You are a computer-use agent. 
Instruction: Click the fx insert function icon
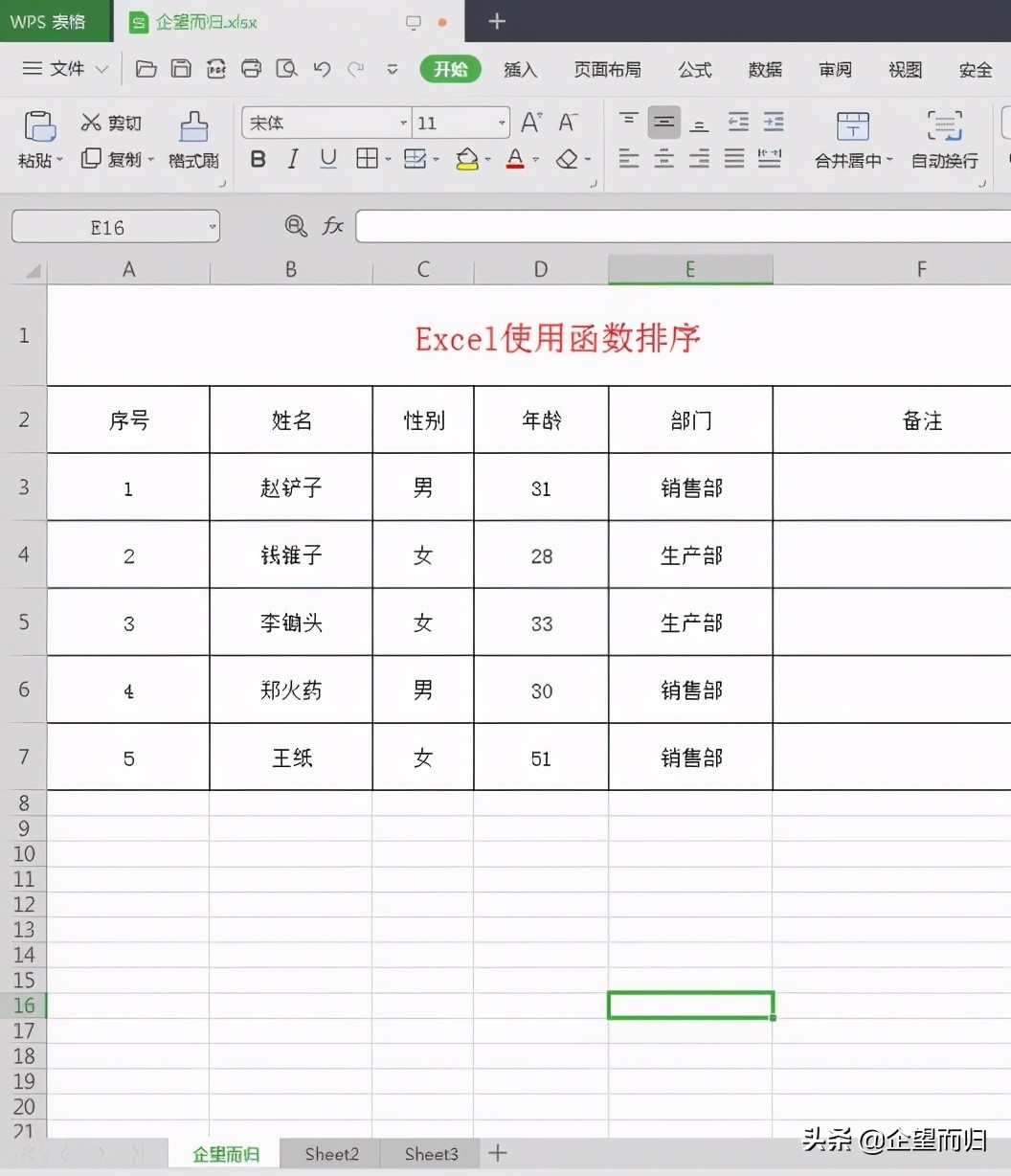332,226
